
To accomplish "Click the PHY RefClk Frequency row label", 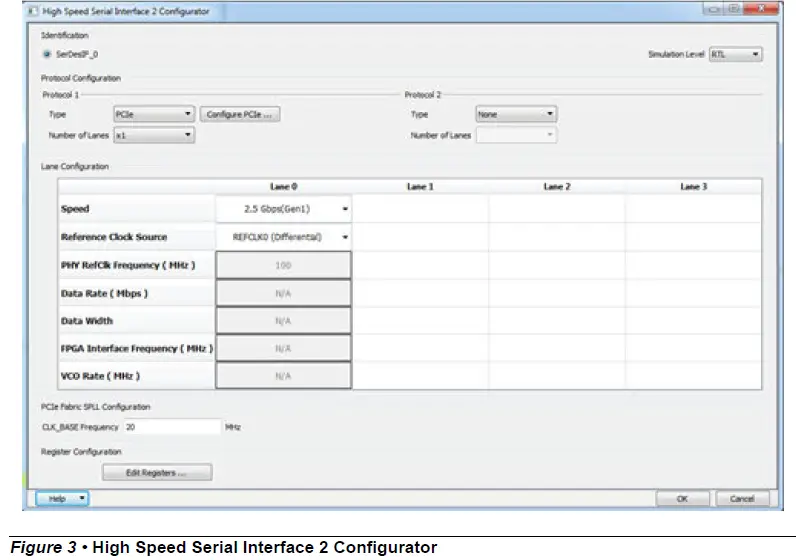I will pos(127,265).
